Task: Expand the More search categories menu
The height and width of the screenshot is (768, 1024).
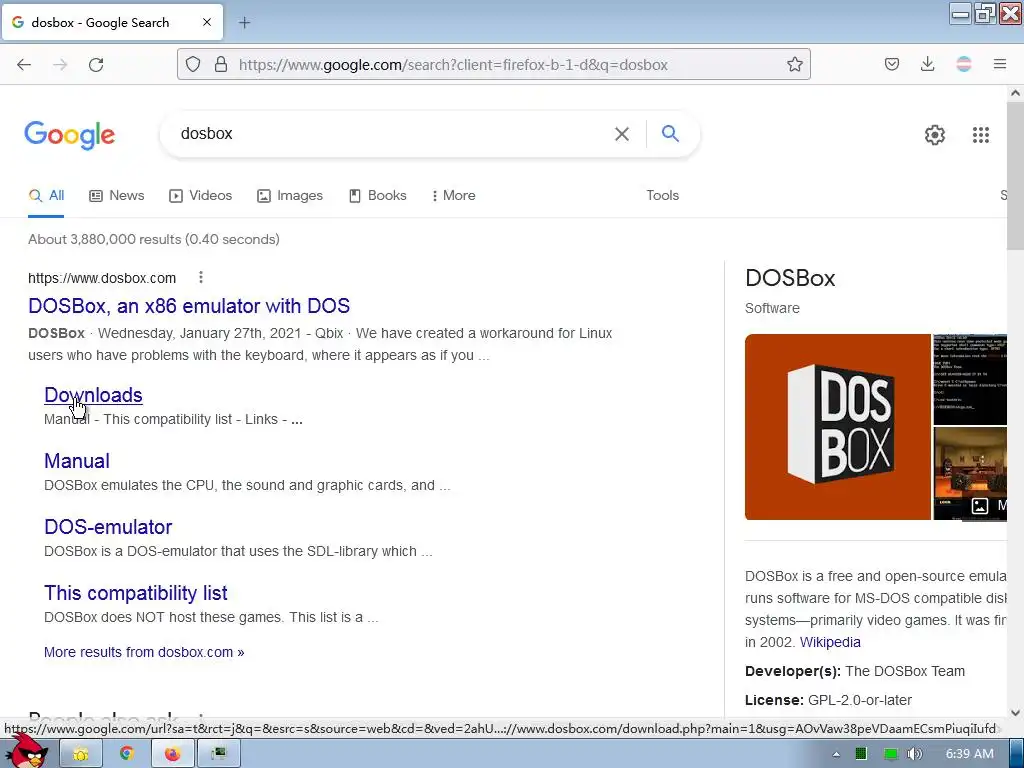Action: (454, 195)
